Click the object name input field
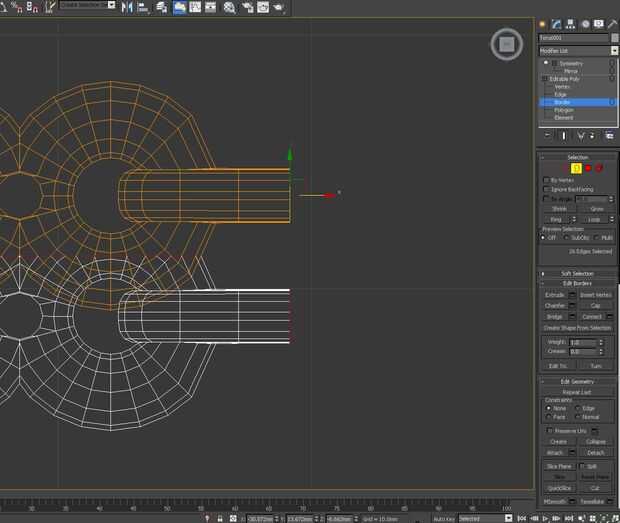 click(x=573, y=38)
